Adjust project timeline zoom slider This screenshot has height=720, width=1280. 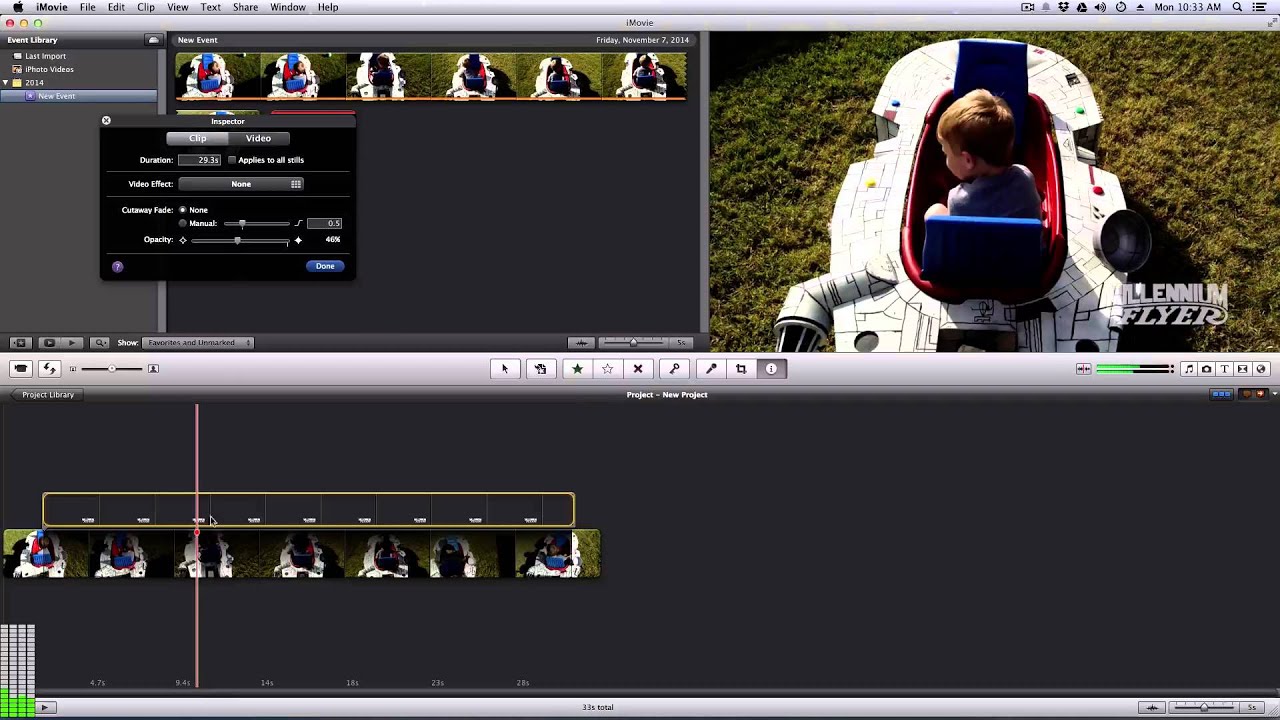pyautogui.click(x=1205, y=707)
